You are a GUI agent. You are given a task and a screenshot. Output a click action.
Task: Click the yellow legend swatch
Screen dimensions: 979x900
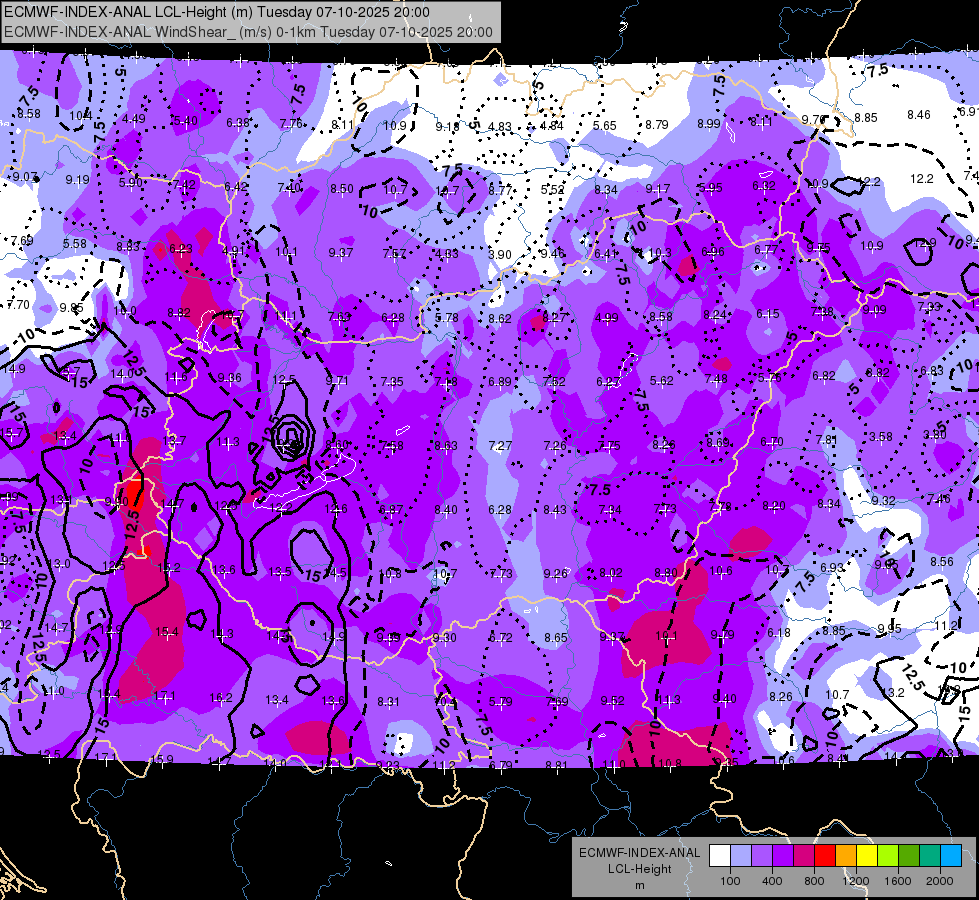[867, 856]
